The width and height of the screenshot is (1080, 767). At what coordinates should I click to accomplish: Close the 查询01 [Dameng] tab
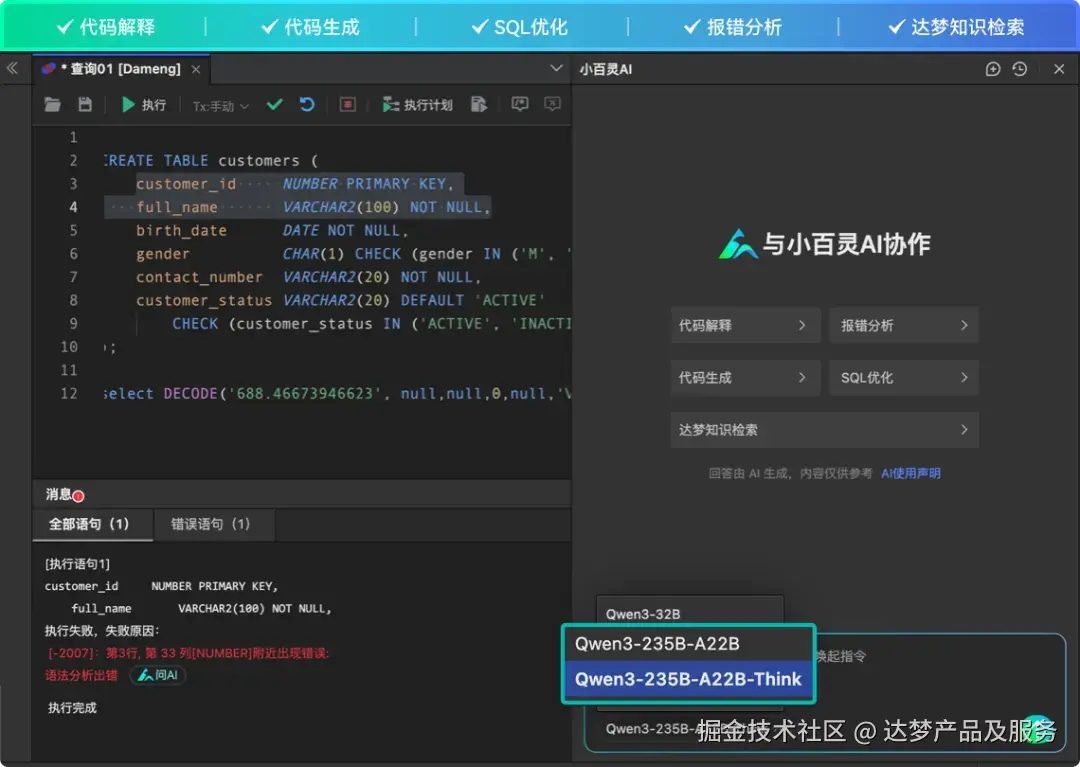(196, 70)
